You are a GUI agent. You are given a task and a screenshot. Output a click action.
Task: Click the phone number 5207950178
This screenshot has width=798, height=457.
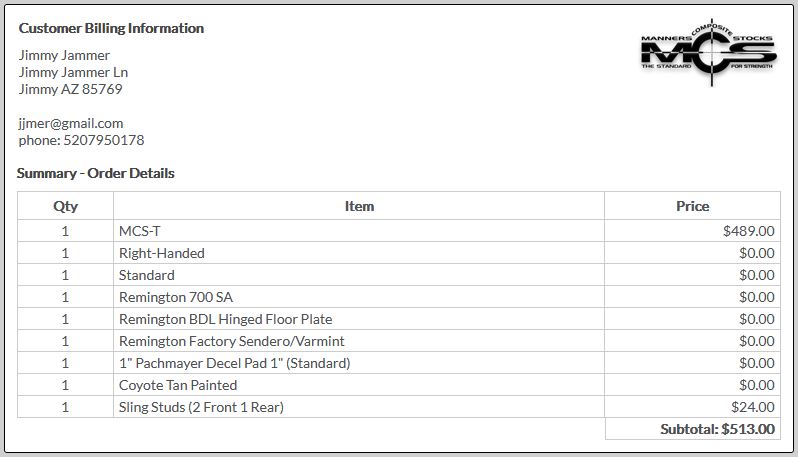pos(104,140)
